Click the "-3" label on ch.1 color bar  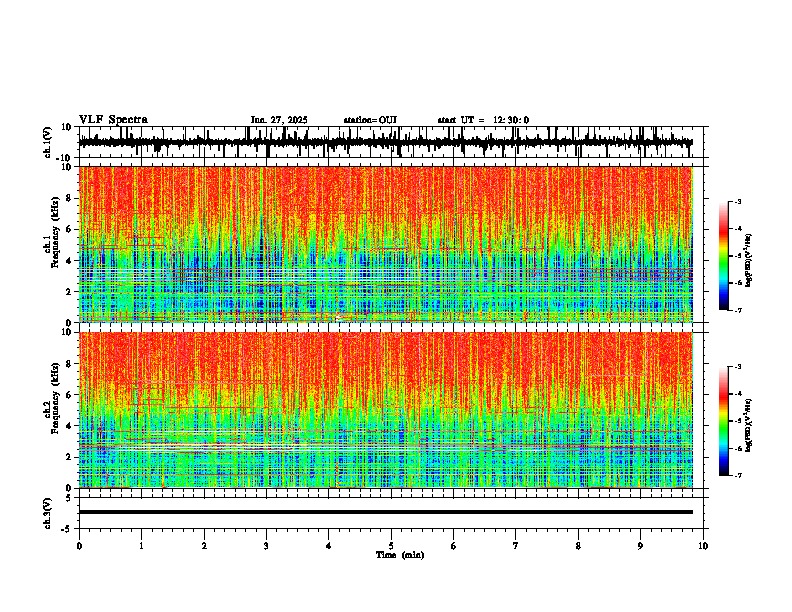pyautogui.click(x=738, y=202)
